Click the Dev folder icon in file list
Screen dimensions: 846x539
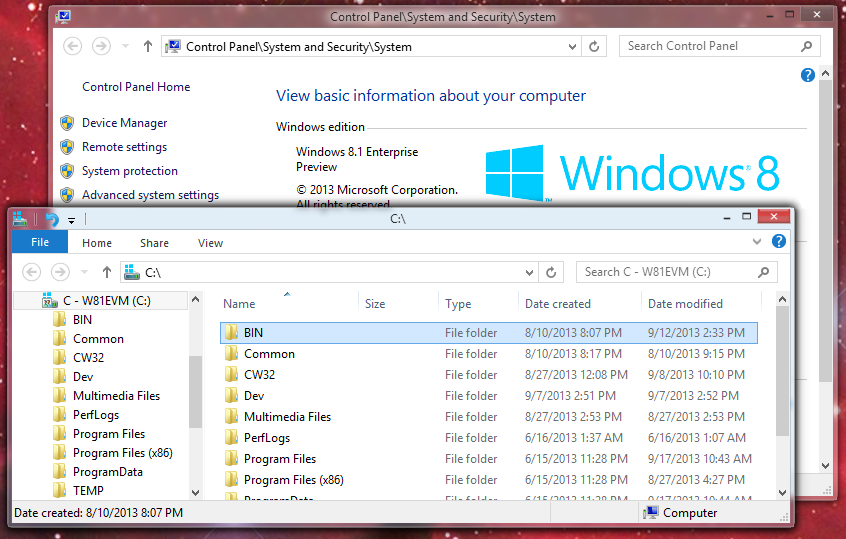click(x=231, y=395)
